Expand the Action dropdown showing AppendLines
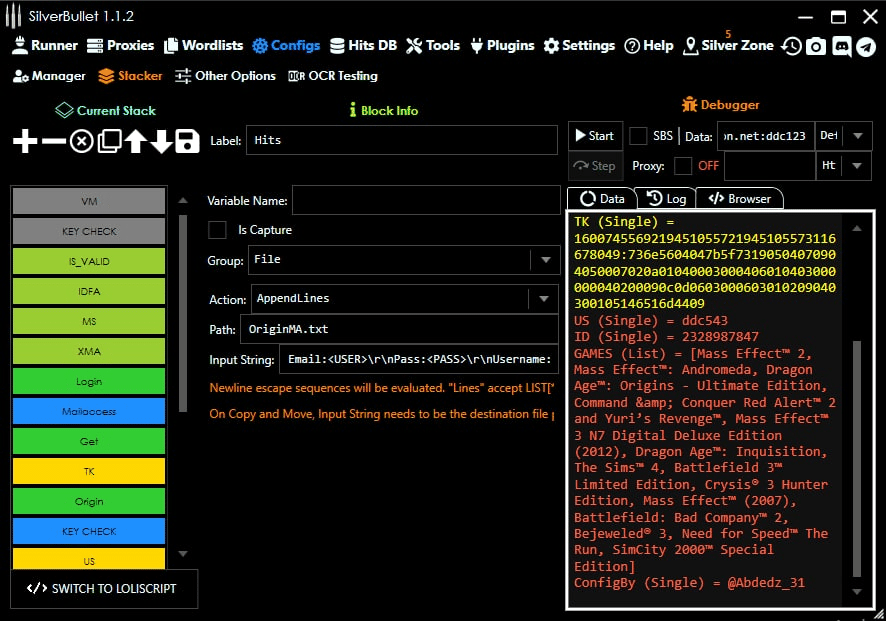Image resolution: width=886 pixels, height=621 pixels. tap(544, 298)
